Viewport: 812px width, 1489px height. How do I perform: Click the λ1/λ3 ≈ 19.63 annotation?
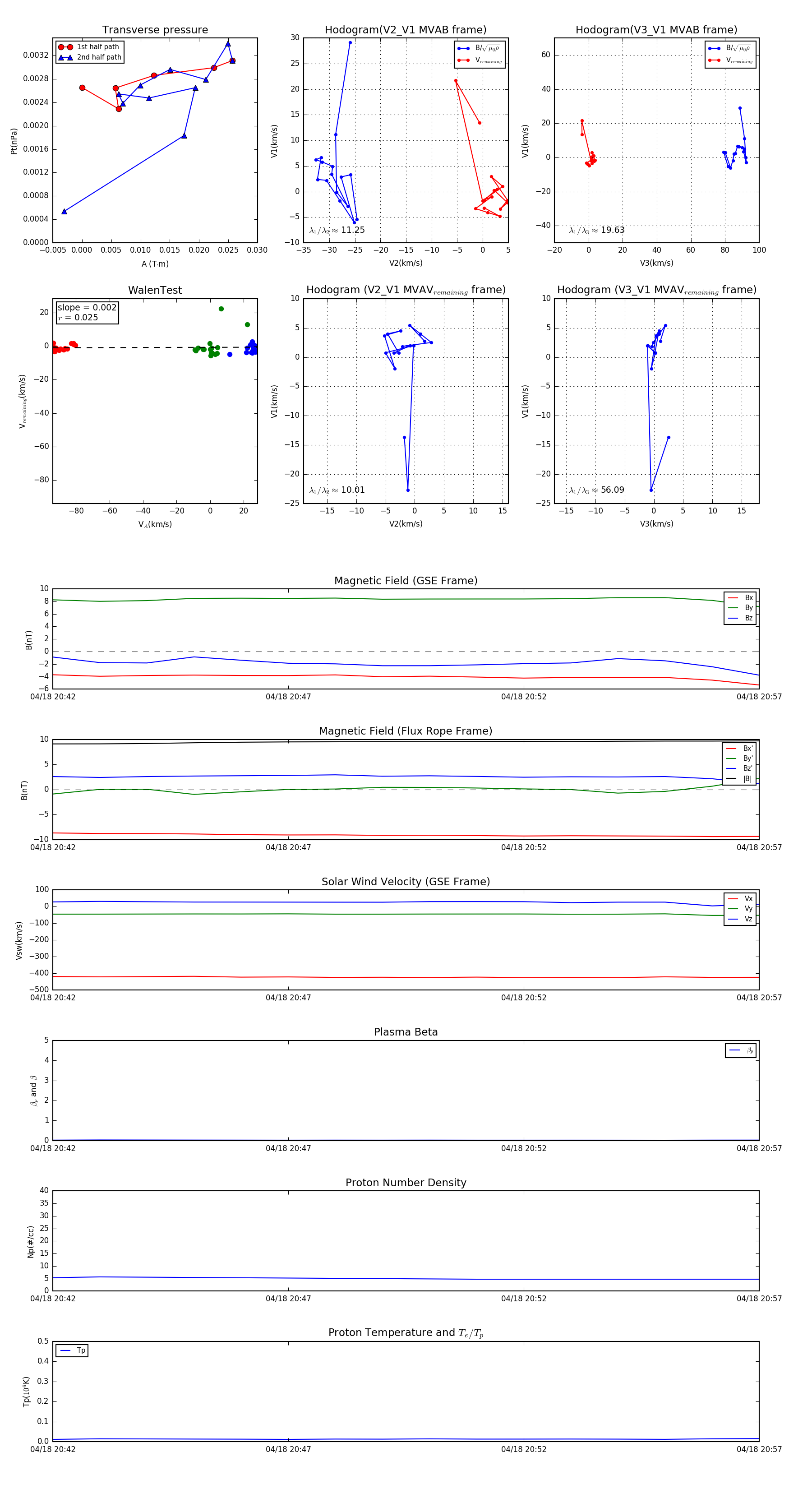pos(596,230)
